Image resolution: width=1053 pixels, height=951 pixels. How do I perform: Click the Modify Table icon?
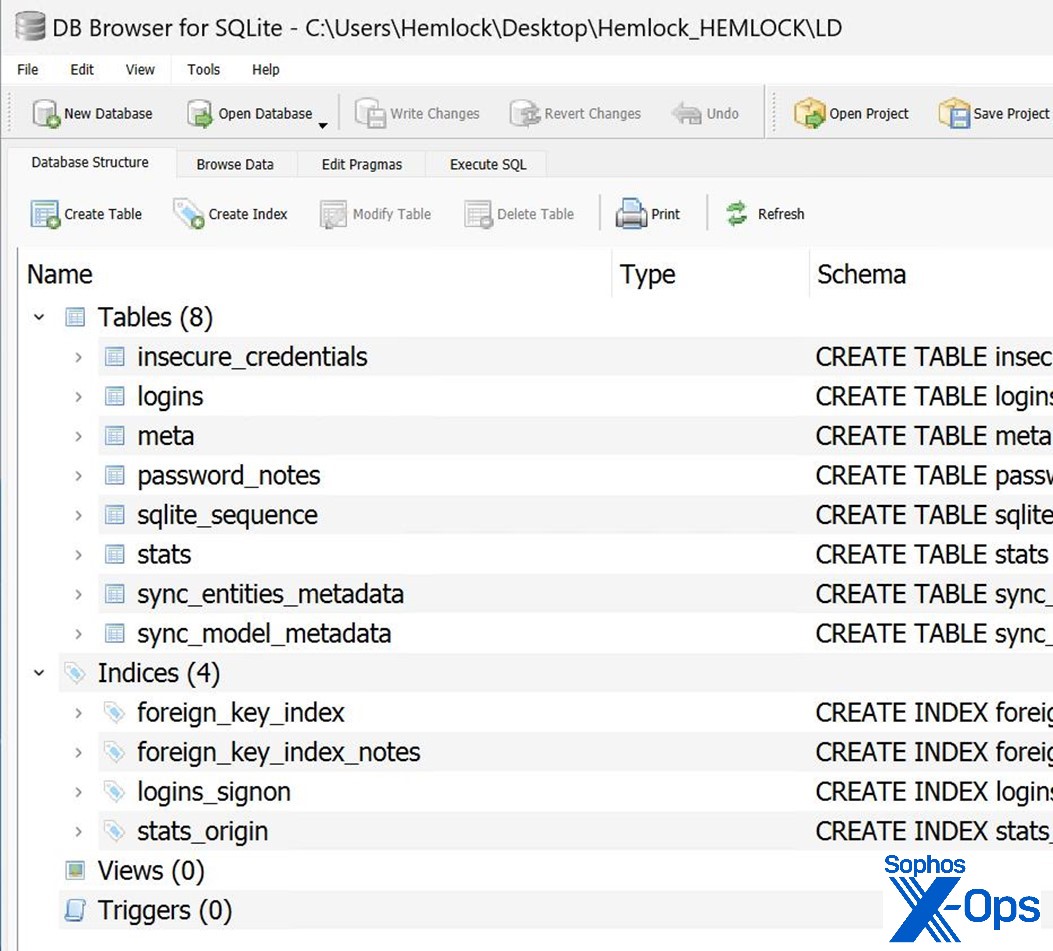333,214
